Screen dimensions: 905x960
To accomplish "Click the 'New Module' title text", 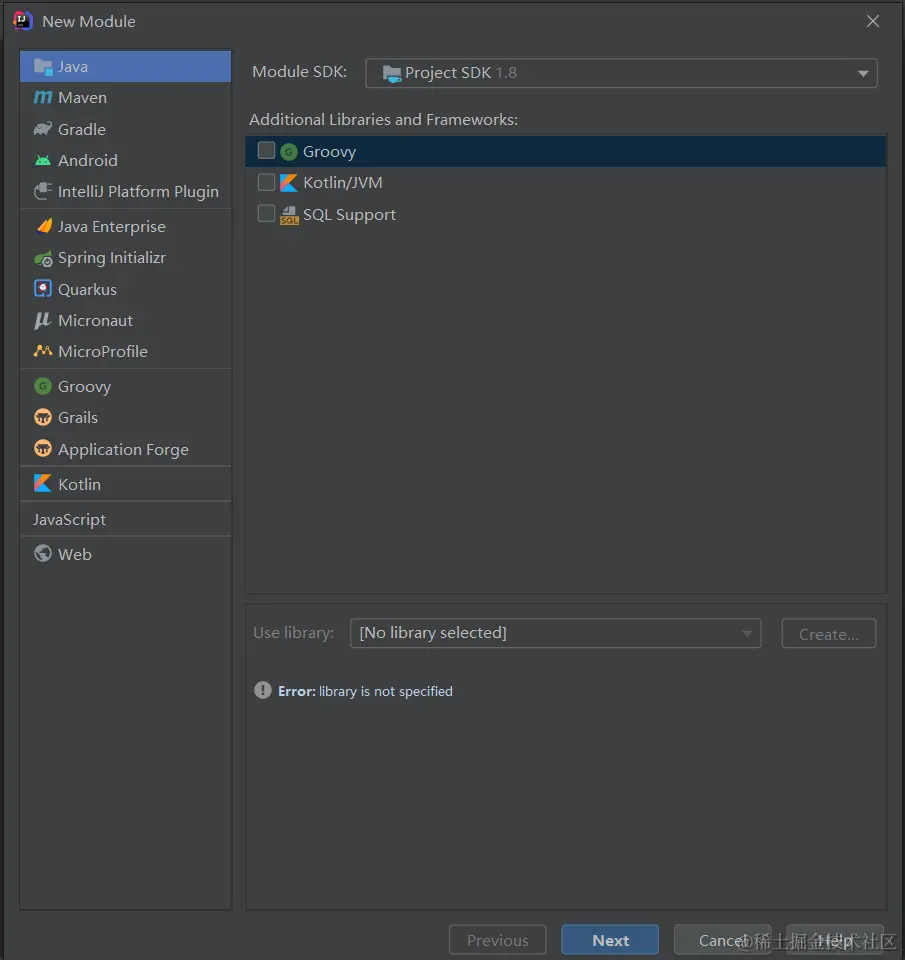I will tap(89, 21).
